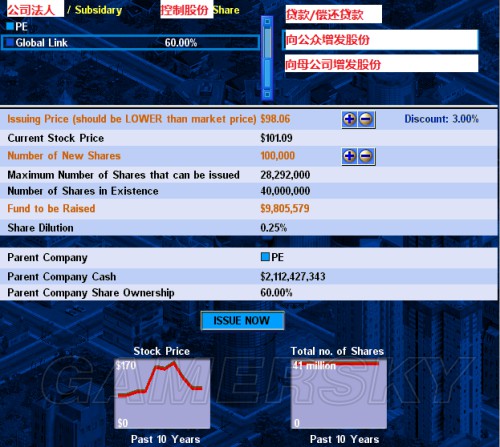
Task: Click the scrollbar down arrow in company list
Action: [x=267, y=94]
